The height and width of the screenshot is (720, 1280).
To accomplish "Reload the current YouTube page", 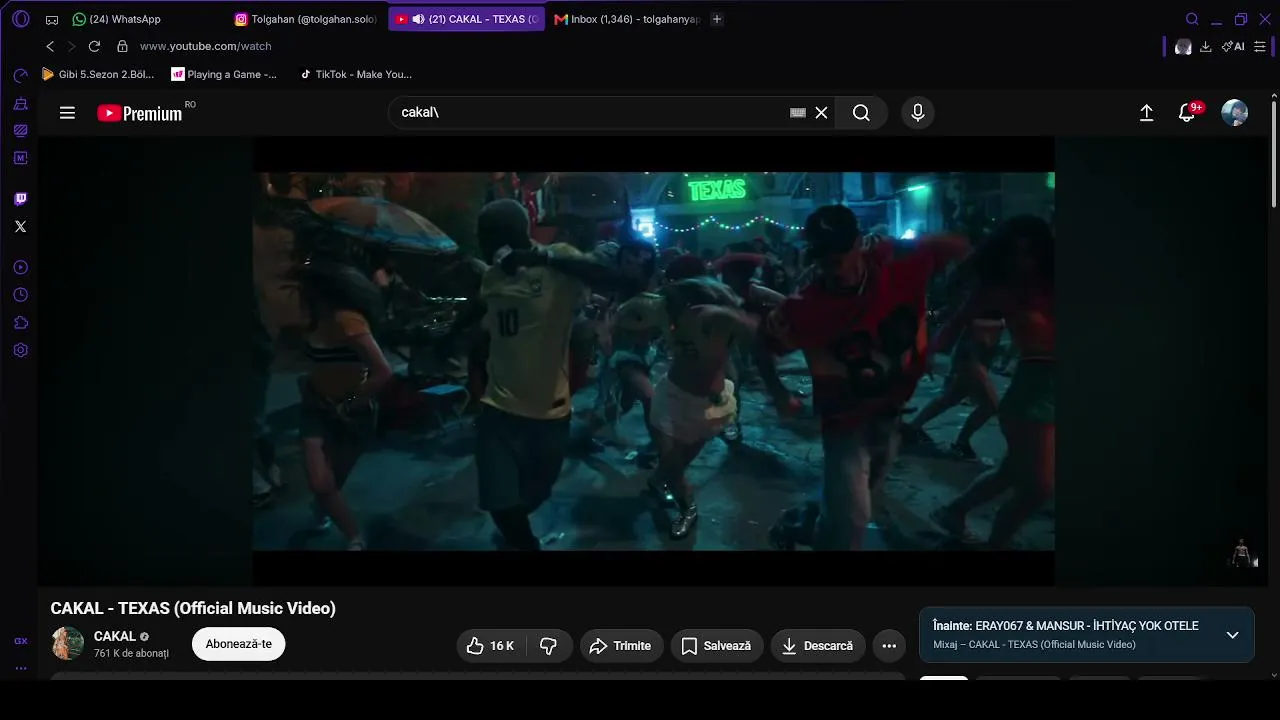I will (94, 46).
